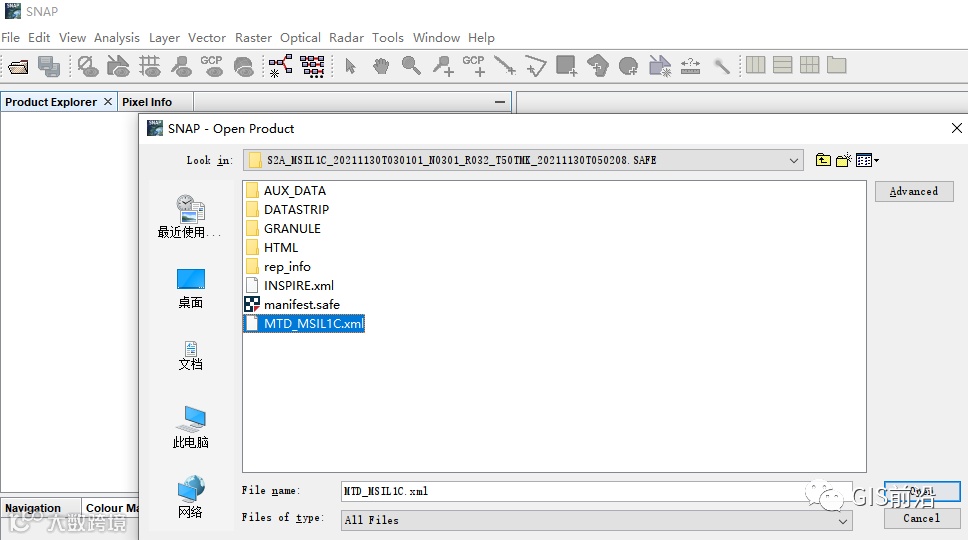Screen dimensions: 968x540
Task: Click the Open Product folder toolbar icon
Action: 19,66
